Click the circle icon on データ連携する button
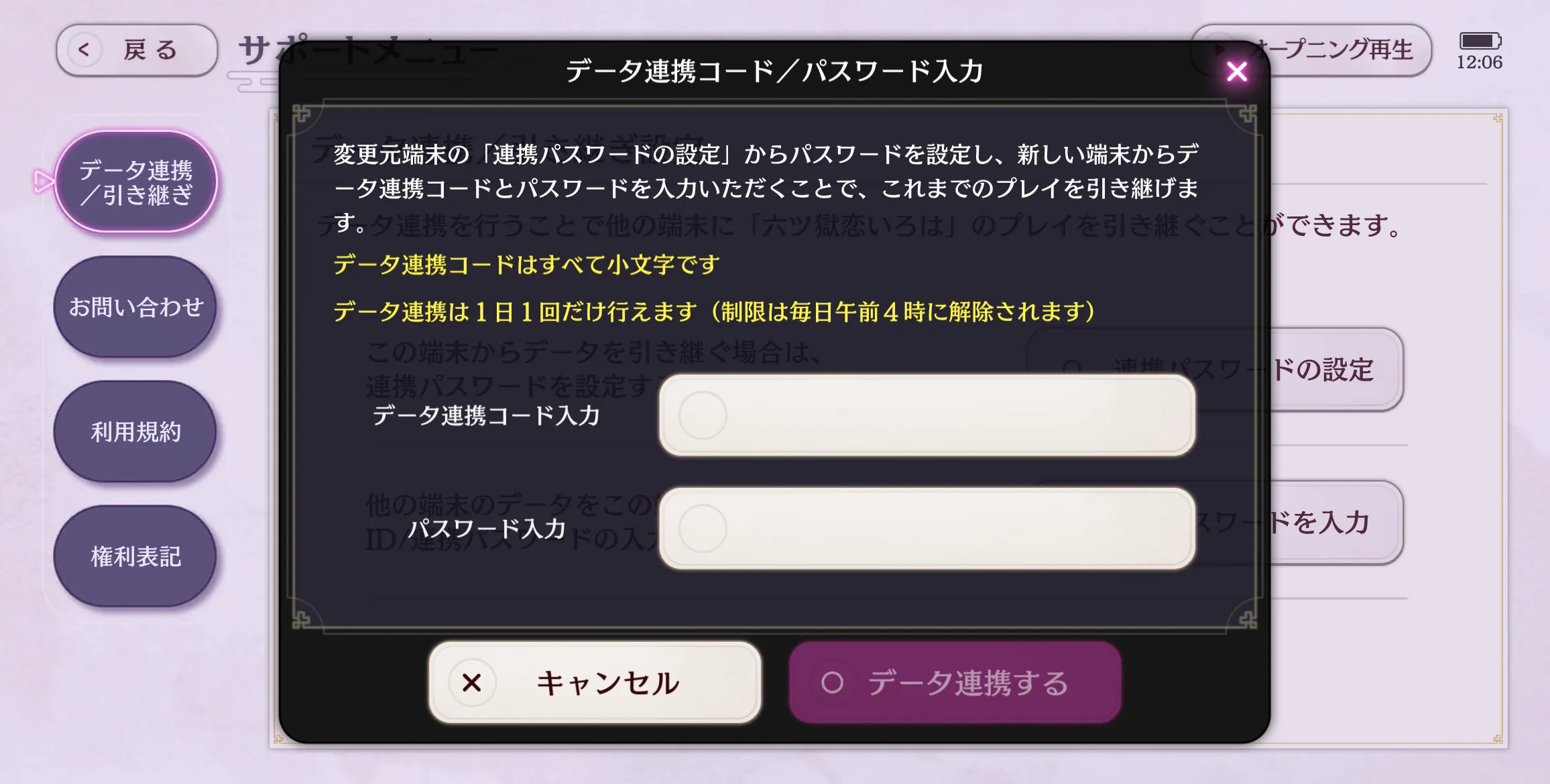The width and height of the screenshot is (1550, 784). (x=832, y=683)
